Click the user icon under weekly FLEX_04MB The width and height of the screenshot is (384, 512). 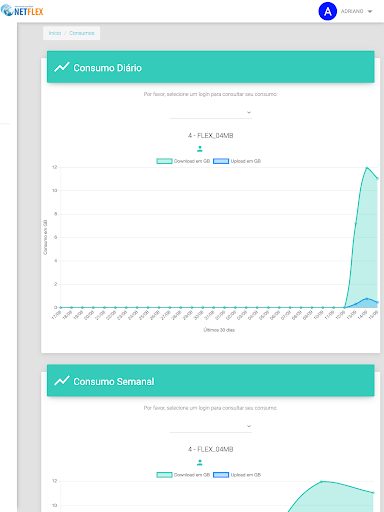(200, 462)
